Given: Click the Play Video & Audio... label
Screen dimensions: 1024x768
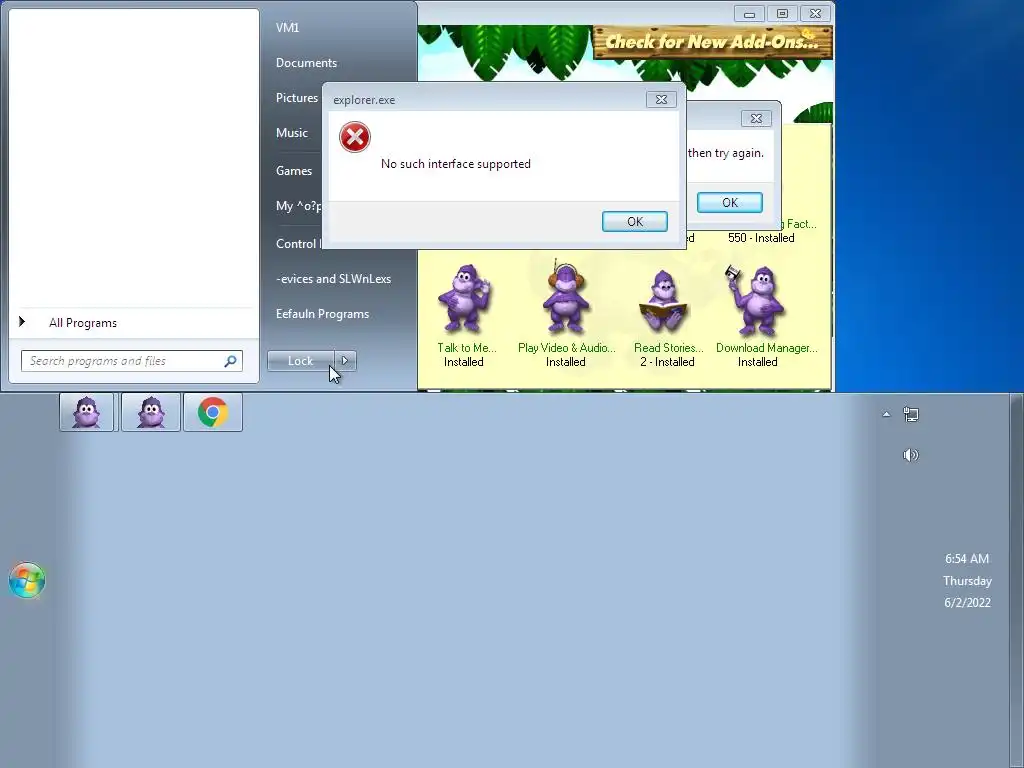Looking at the screenshot, I should click(x=566, y=347).
